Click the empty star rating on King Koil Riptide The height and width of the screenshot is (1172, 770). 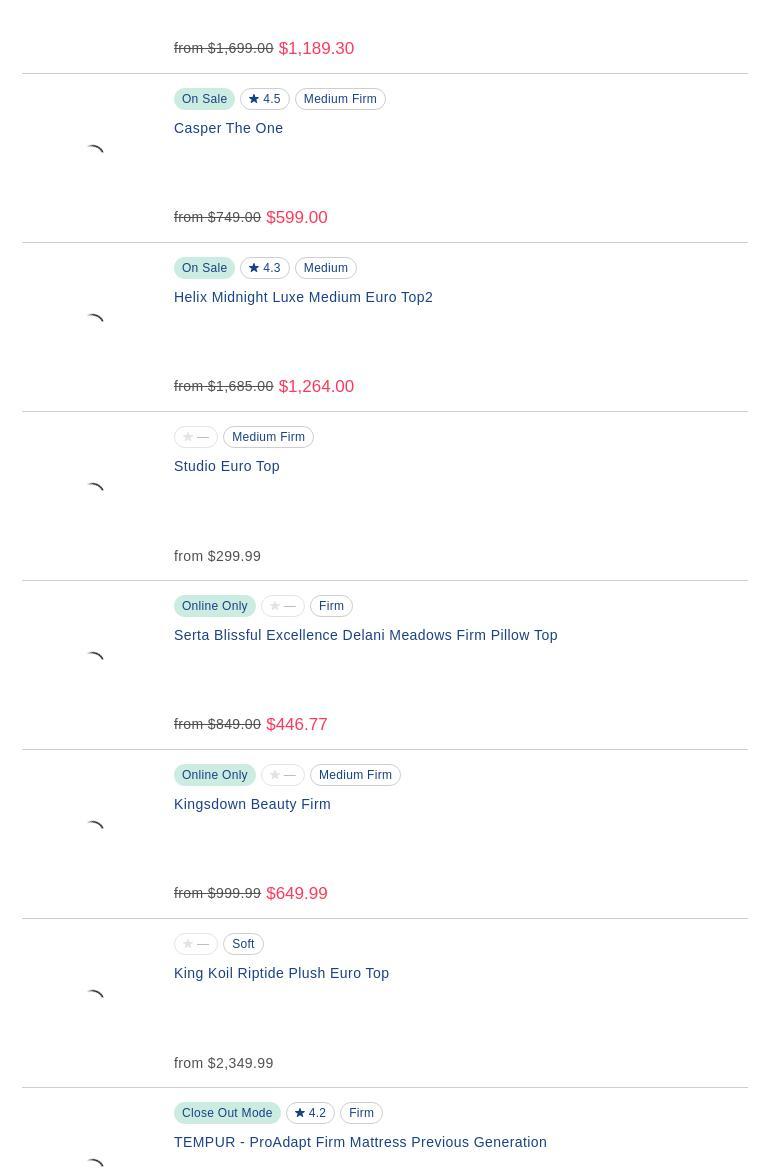pyautogui.click(x=196, y=944)
